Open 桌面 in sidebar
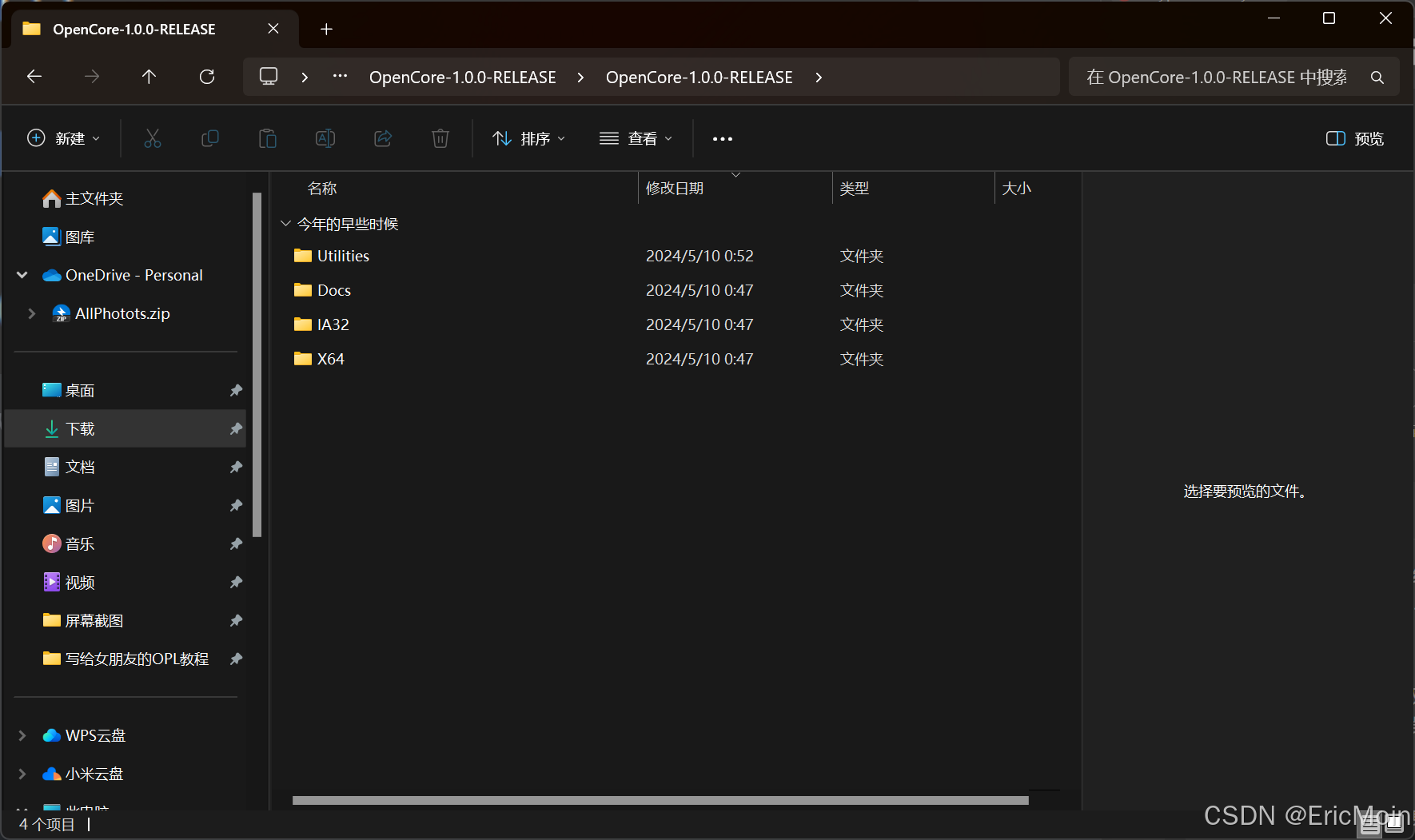The image size is (1415, 840). 80,390
